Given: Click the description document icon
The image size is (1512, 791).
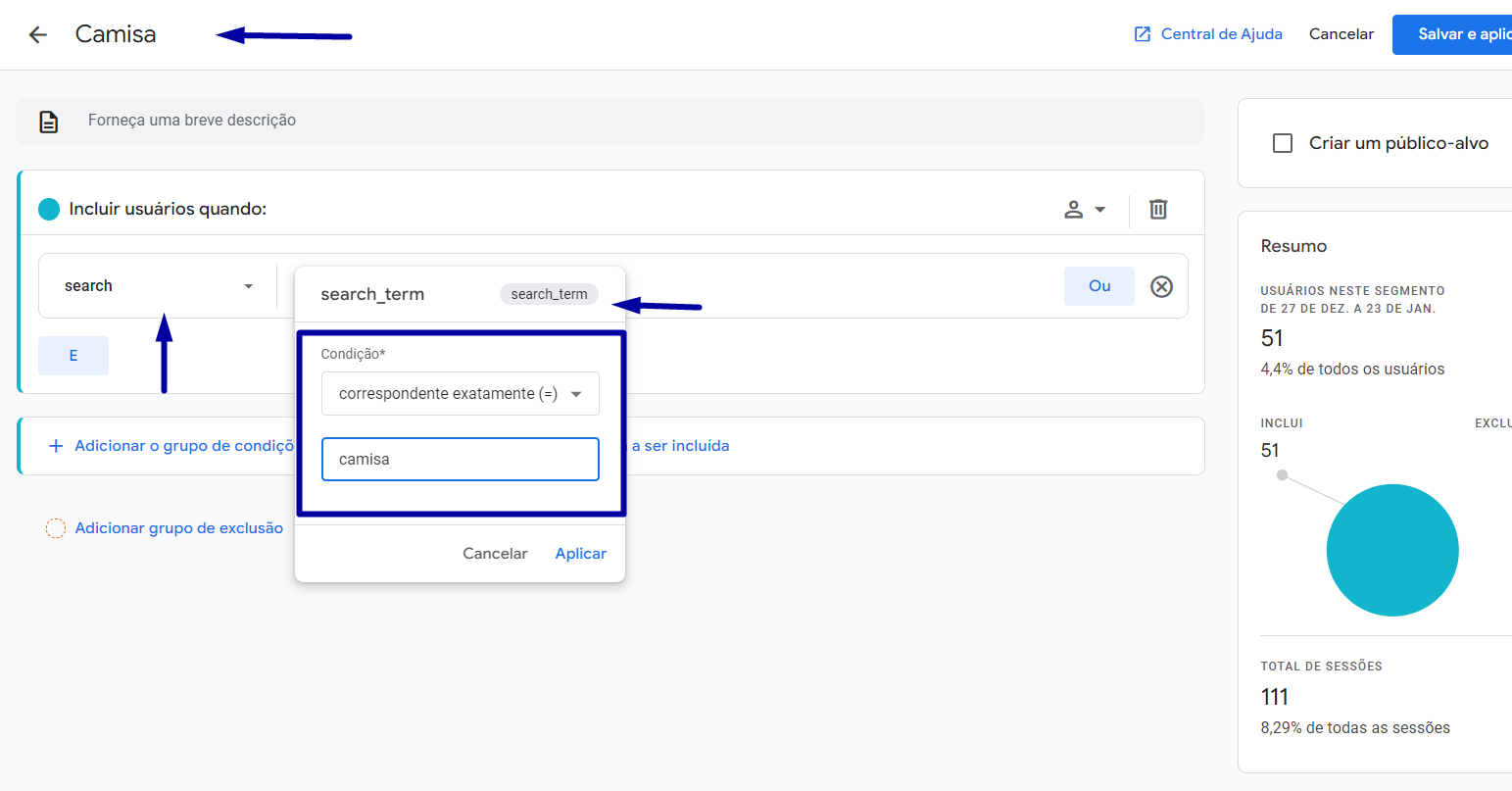Looking at the screenshot, I should click(48, 122).
